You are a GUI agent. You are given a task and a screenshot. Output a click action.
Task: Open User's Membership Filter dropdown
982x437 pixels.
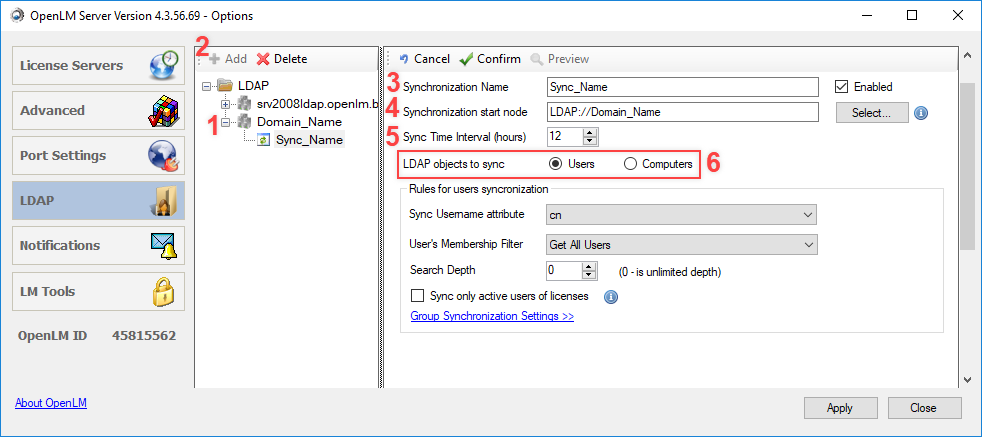click(682, 244)
